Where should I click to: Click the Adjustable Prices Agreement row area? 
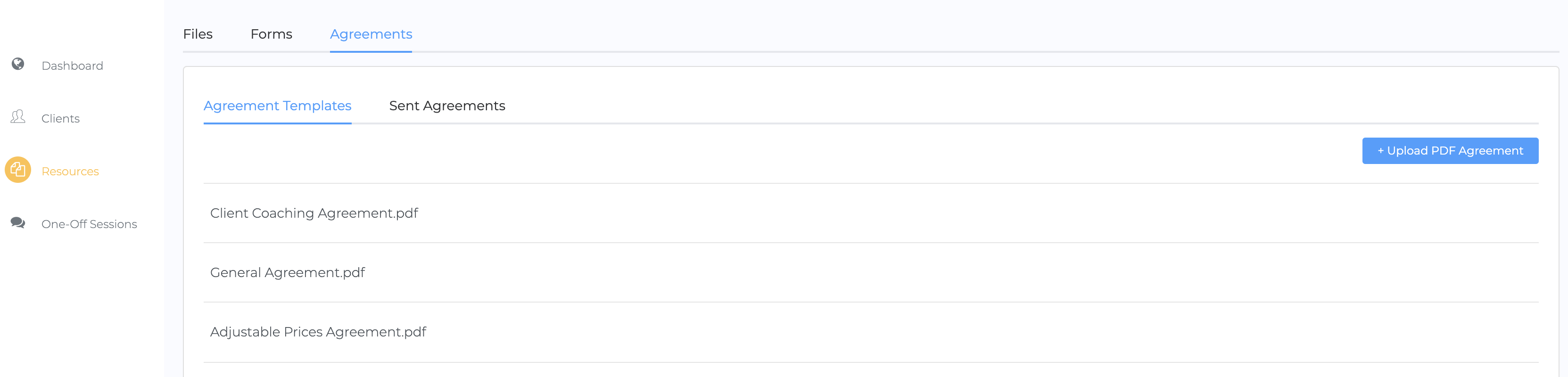pos(870,333)
